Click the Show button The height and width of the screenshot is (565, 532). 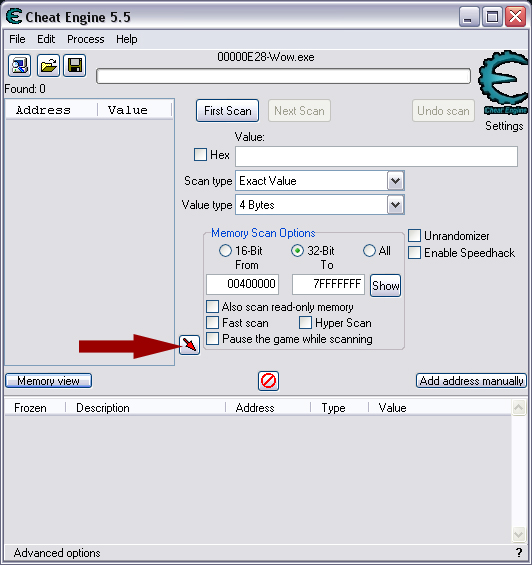tap(385, 286)
